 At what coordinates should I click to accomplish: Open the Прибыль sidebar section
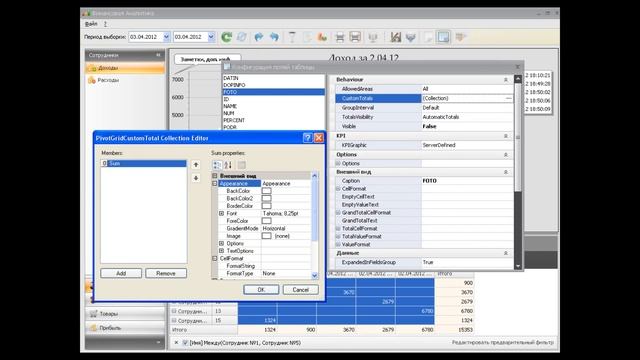[x=125, y=328]
